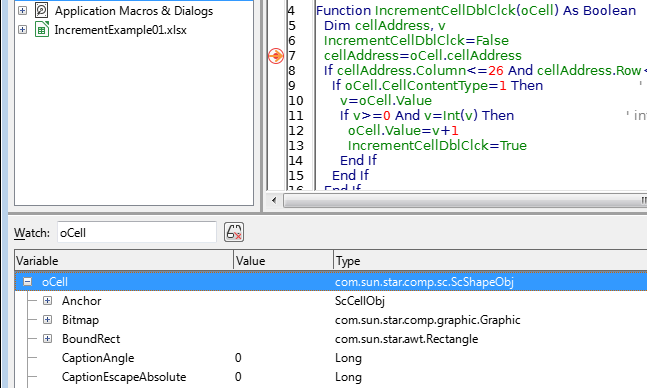Click line 4 Function IncrementCellDblClck declaration

pyautogui.click(x=476, y=10)
